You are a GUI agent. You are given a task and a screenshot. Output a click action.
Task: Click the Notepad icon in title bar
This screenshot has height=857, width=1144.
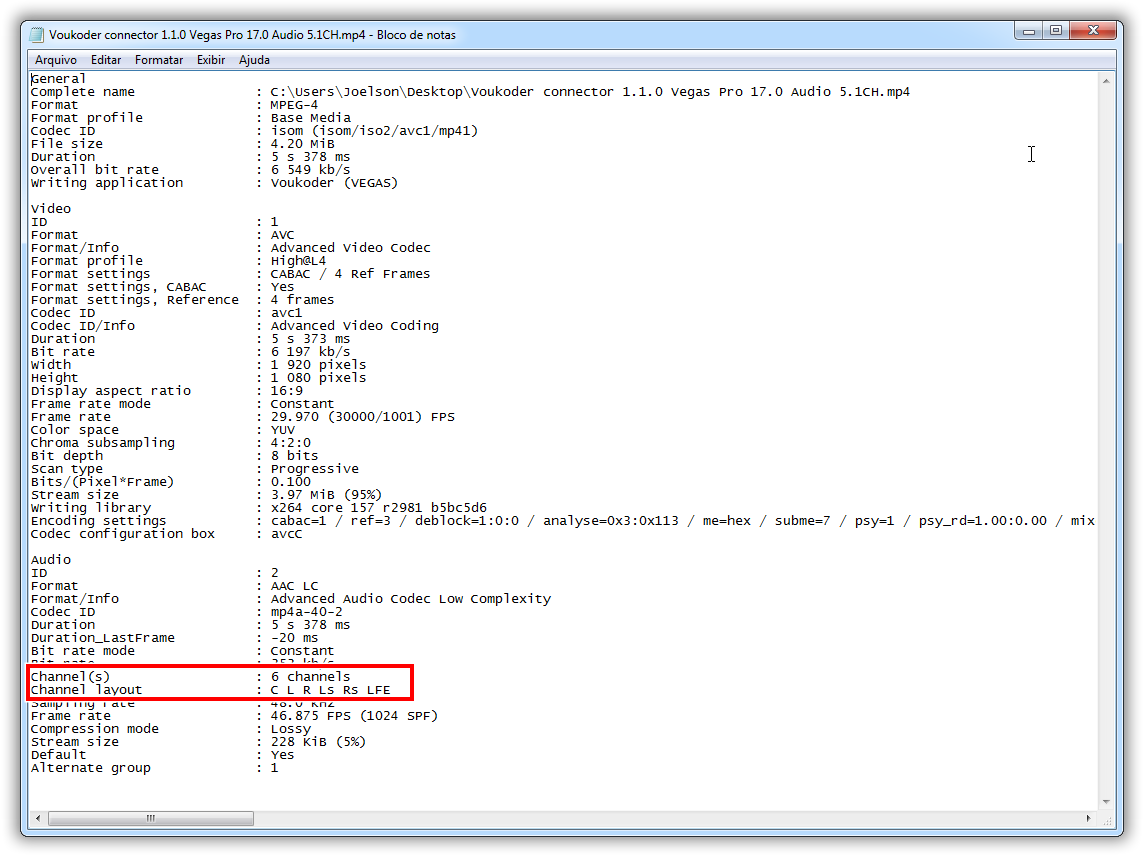point(38,35)
